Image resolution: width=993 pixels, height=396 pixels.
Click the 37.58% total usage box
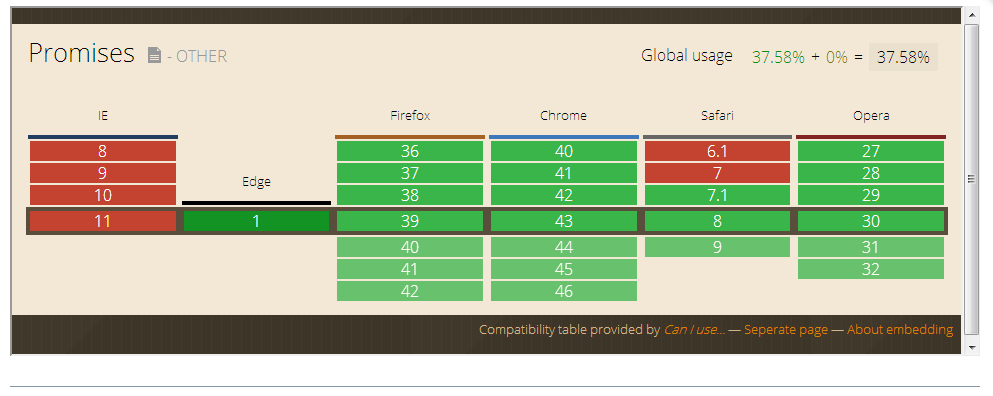tap(903, 57)
